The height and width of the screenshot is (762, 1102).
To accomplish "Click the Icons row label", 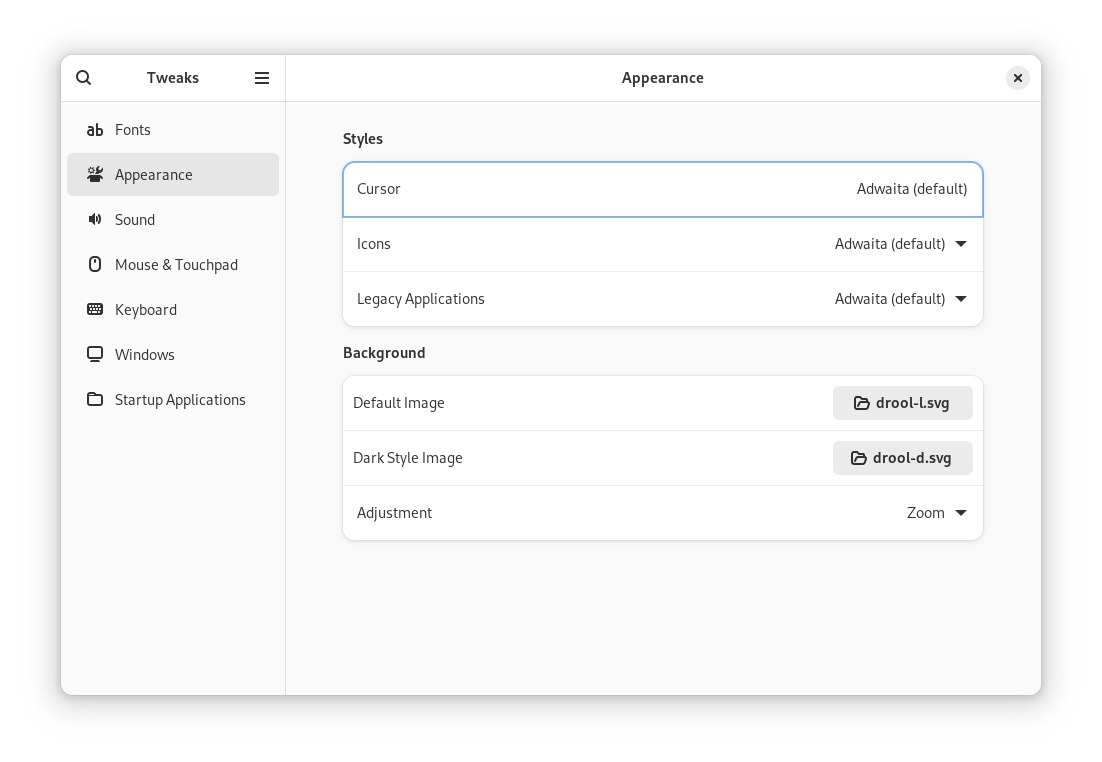I will pyautogui.click(x=373, y=244).
